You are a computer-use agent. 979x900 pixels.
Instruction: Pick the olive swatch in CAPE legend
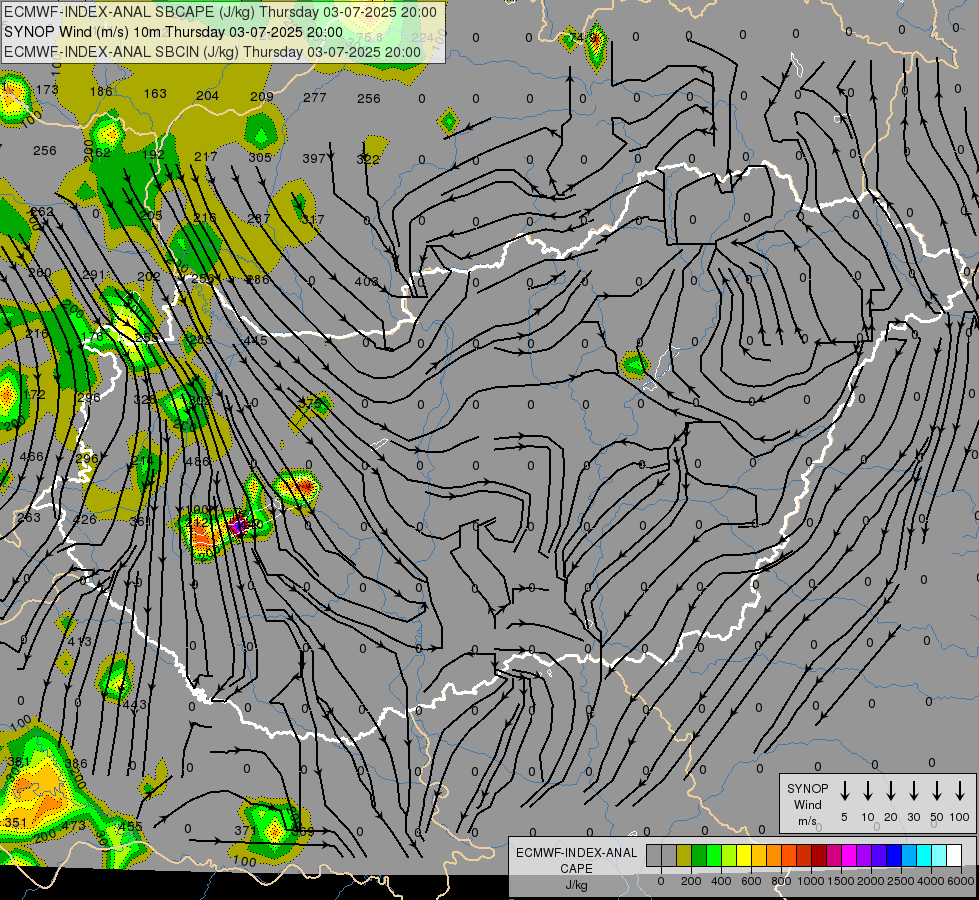(x=684, y=856)
